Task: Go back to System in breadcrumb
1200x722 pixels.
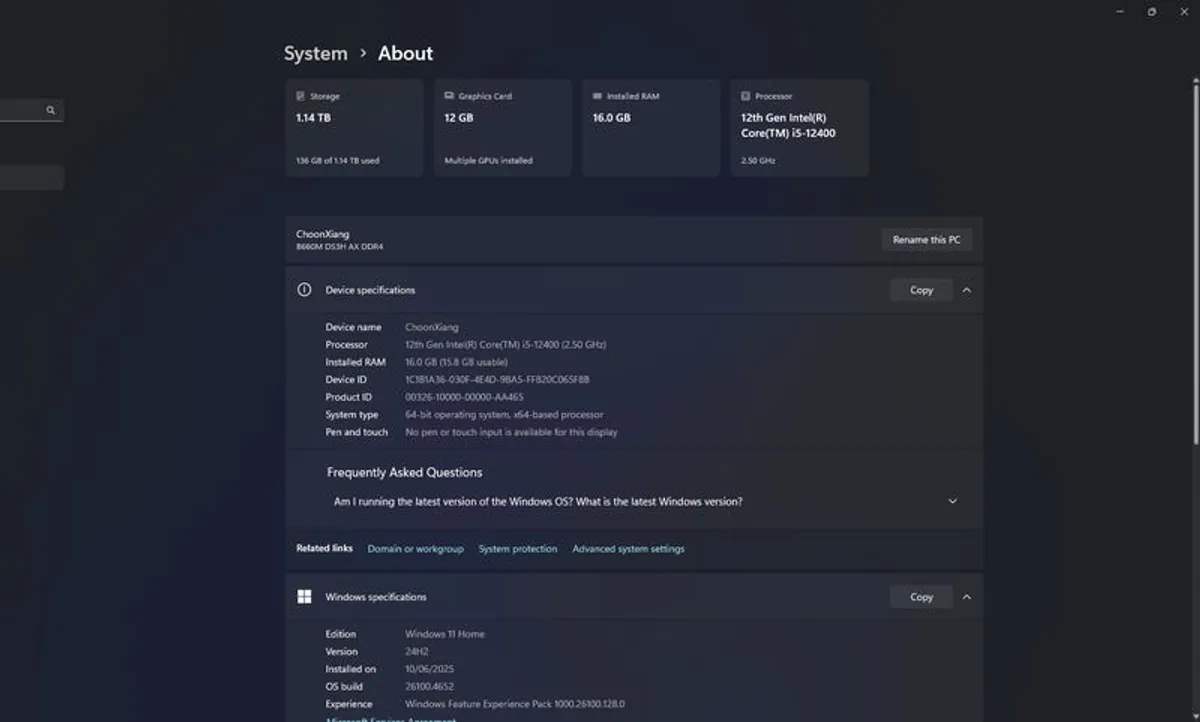Action: pos(316,54)
